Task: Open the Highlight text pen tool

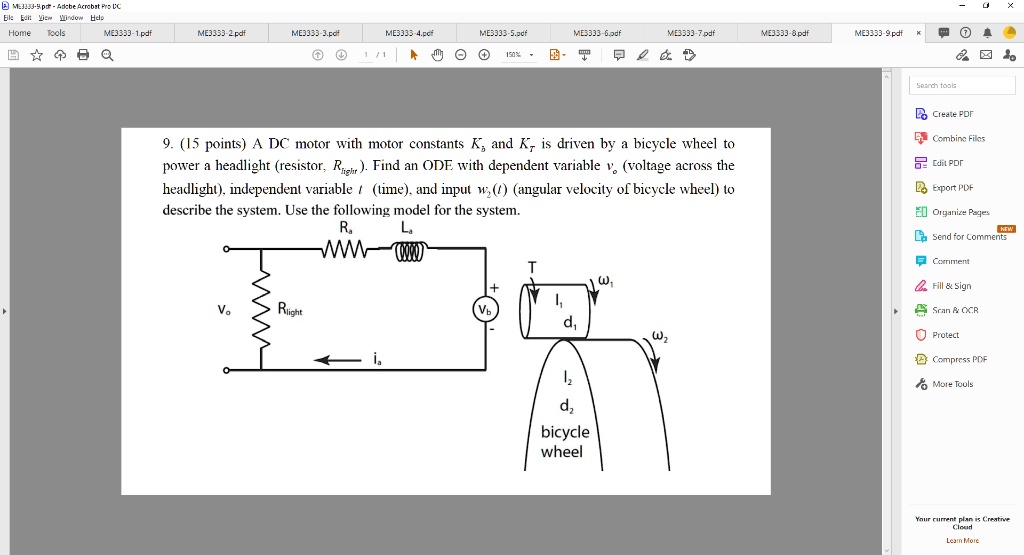Action: tap(643, 55)
